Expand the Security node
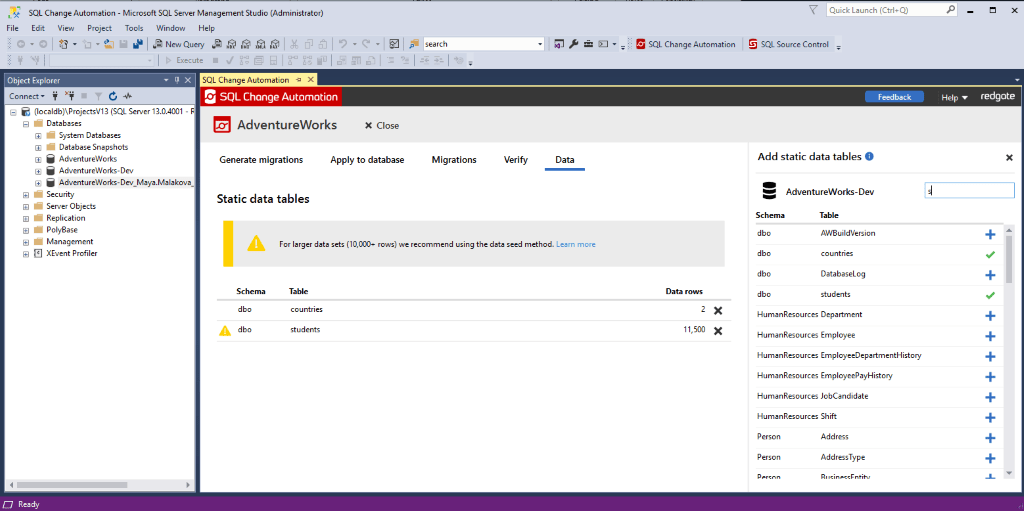Screen dimensions: 1024x511 tap(26, 194)
